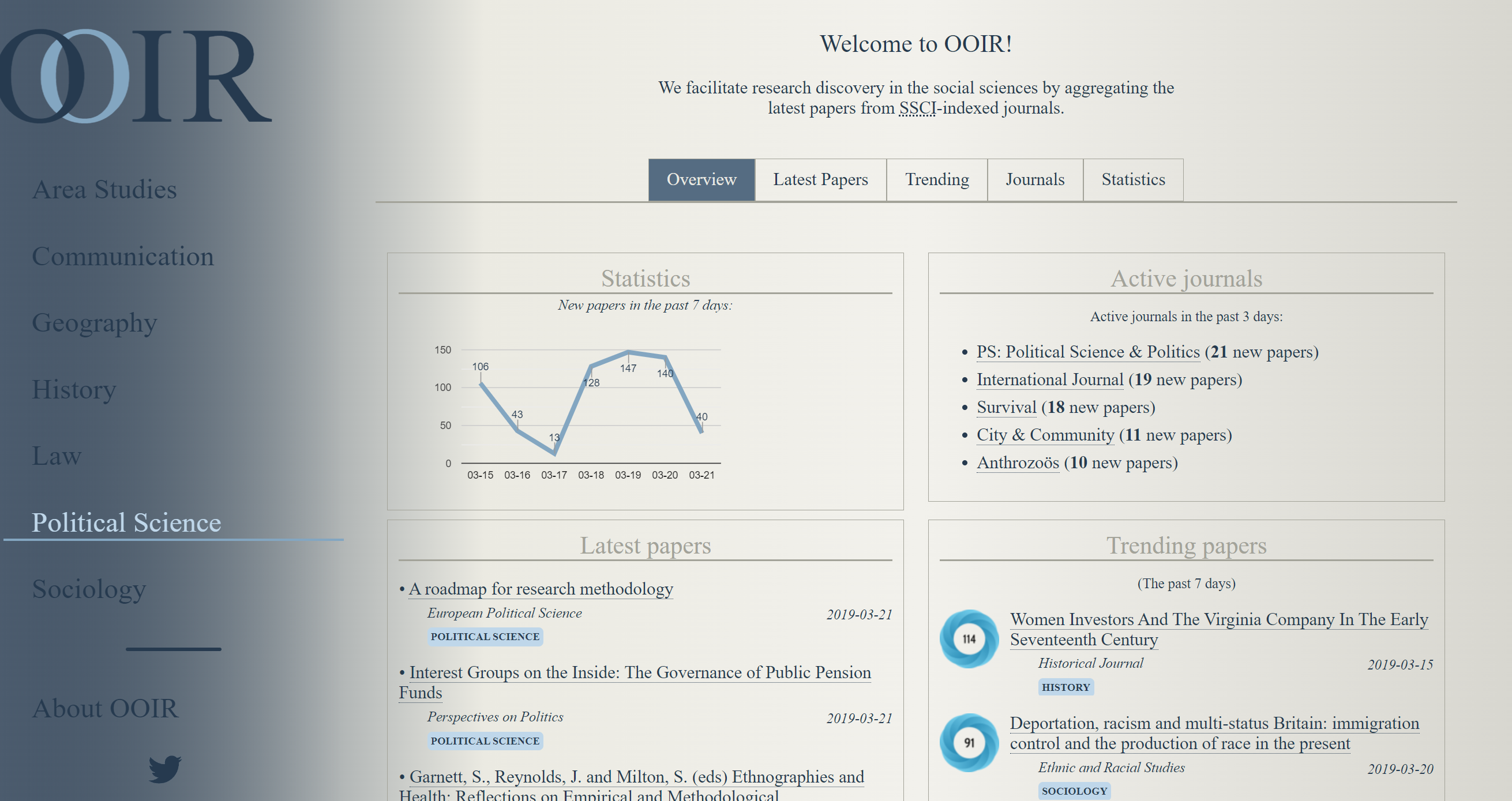Screen dimensions: 1512x801
Task: Click the OOIR logo
Action: (x=136, y=76)
